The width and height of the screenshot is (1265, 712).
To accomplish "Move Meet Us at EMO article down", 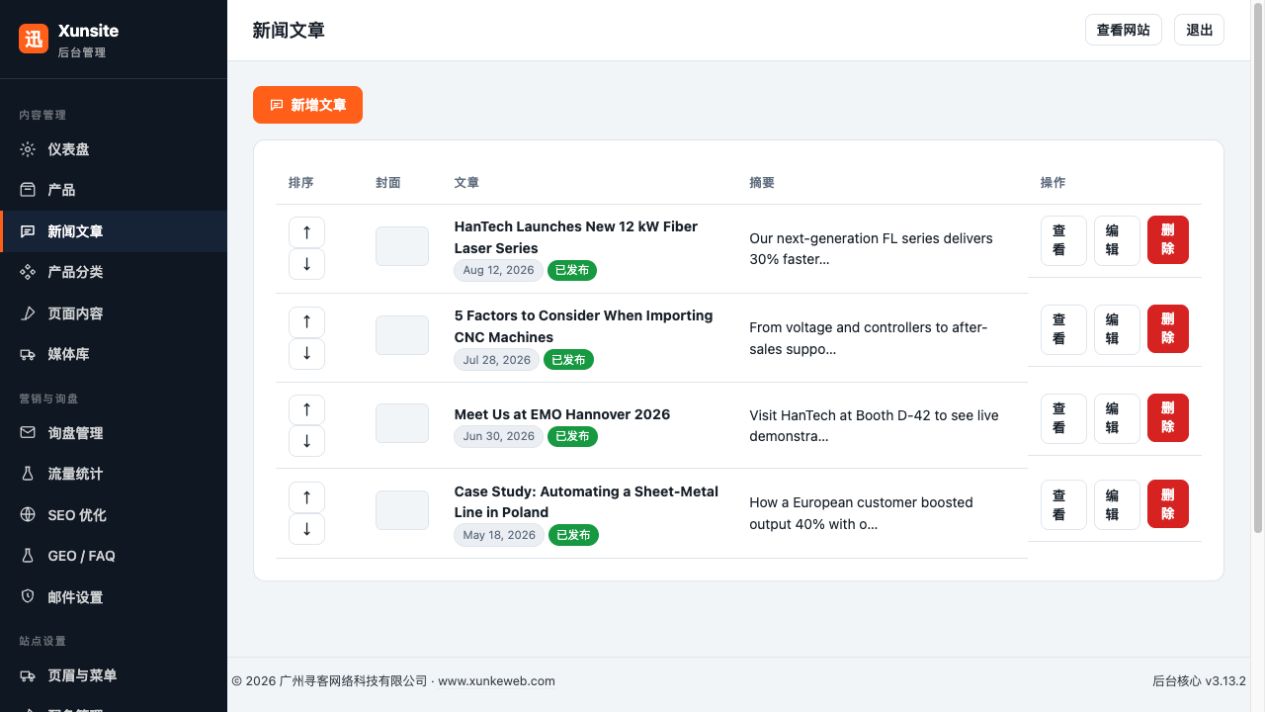I will pyautogui.click(x=306, y=441).
